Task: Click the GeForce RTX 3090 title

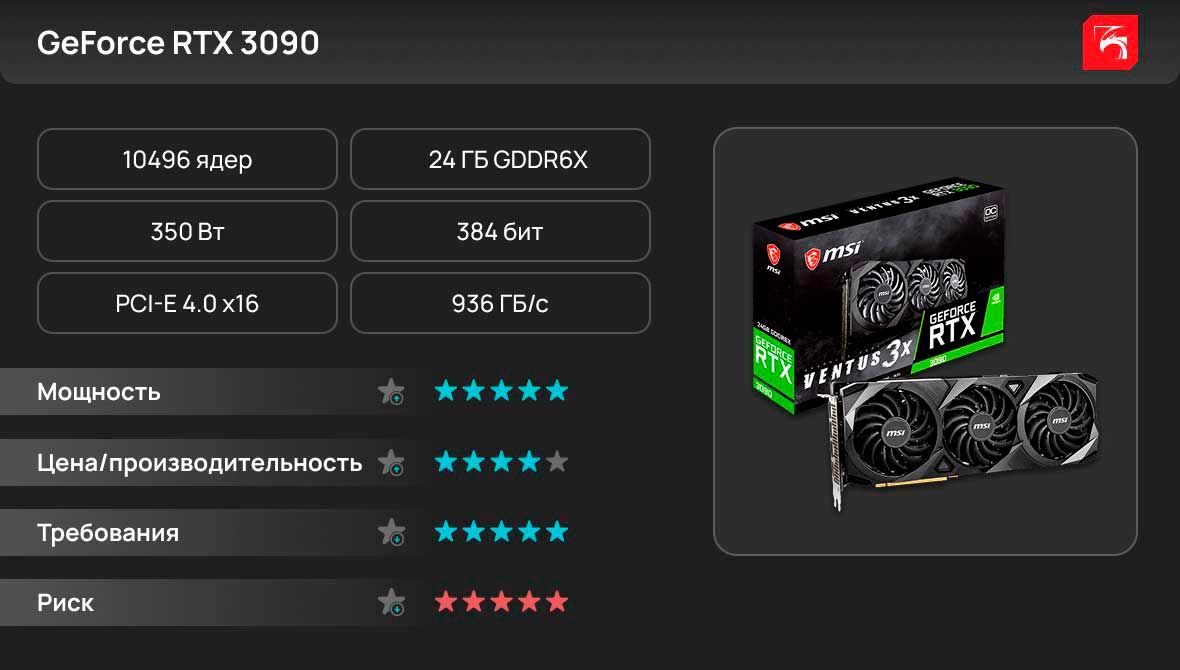Action: click(x=178, y=43)
